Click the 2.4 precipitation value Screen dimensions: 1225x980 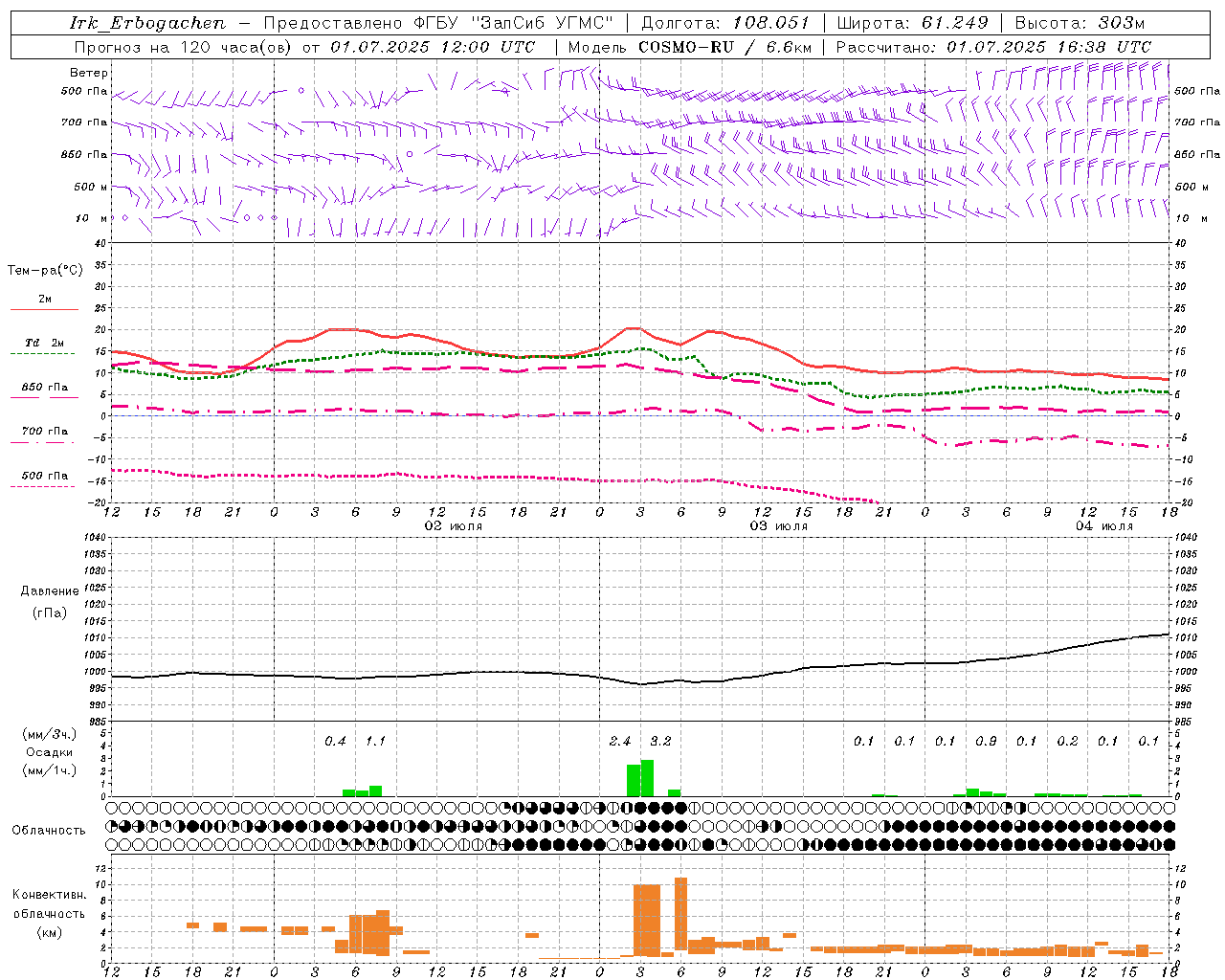(x=620, y=742)
